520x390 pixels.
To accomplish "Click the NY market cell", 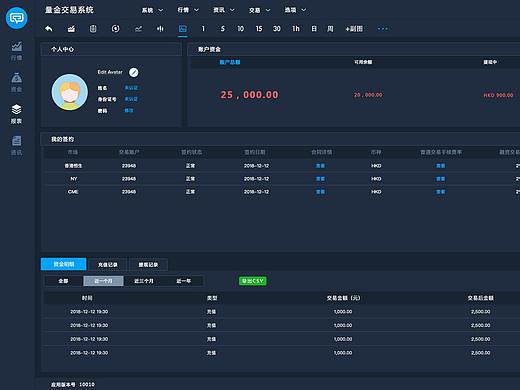I will coord(74,179).
